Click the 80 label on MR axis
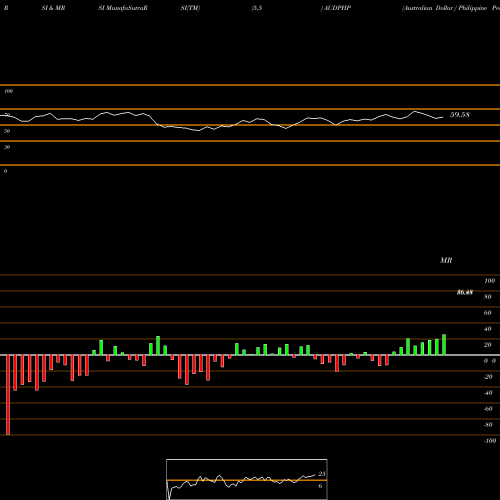Viewport: 500px width, 500px height. [488, 297]
